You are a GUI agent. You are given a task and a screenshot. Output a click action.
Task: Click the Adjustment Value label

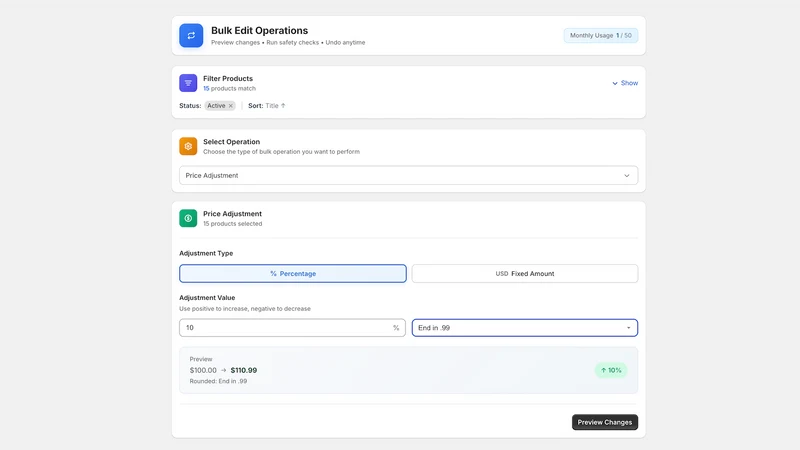[207, 297]
